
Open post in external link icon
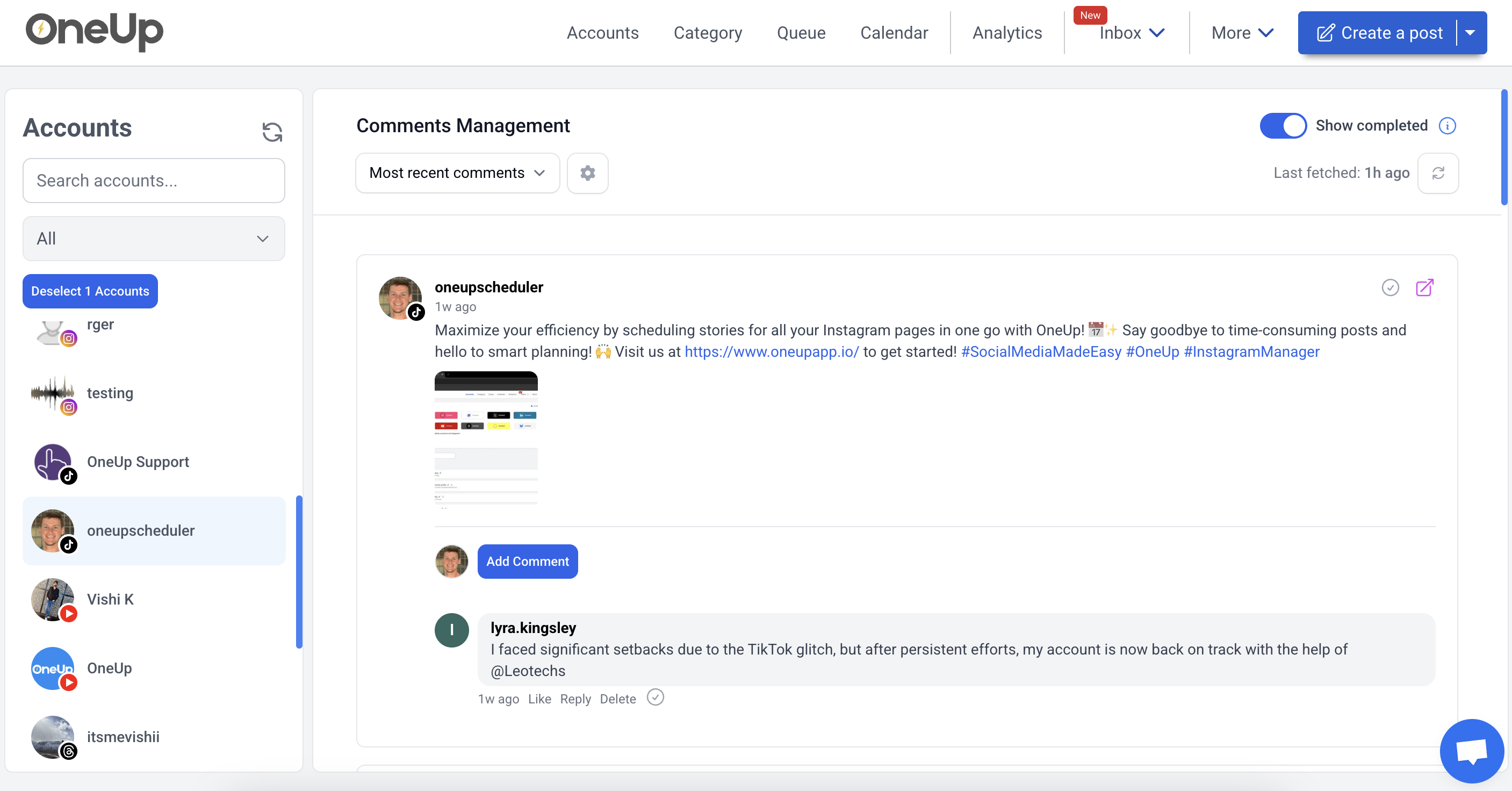pos(1424,287)
